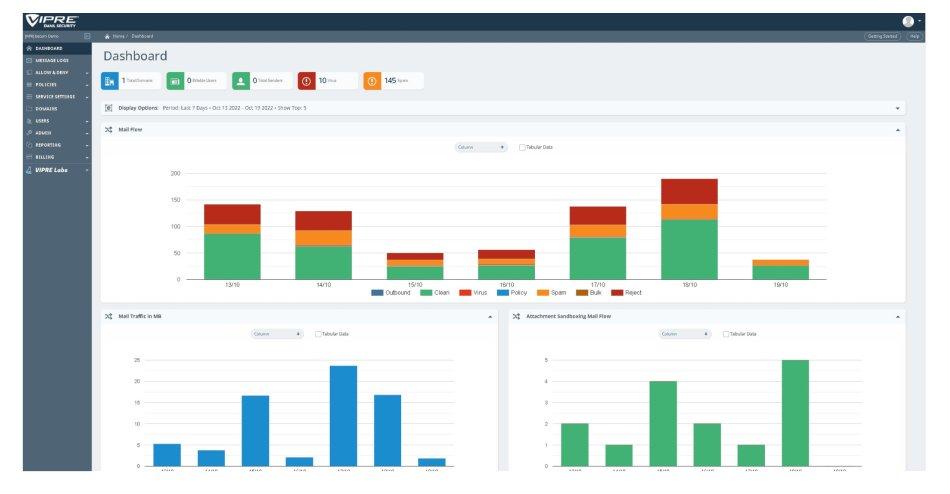The height and width of the screenshot is (494, 950).
Task: Click the VIPRE Labs flask icon
Action: coord(28,170)
